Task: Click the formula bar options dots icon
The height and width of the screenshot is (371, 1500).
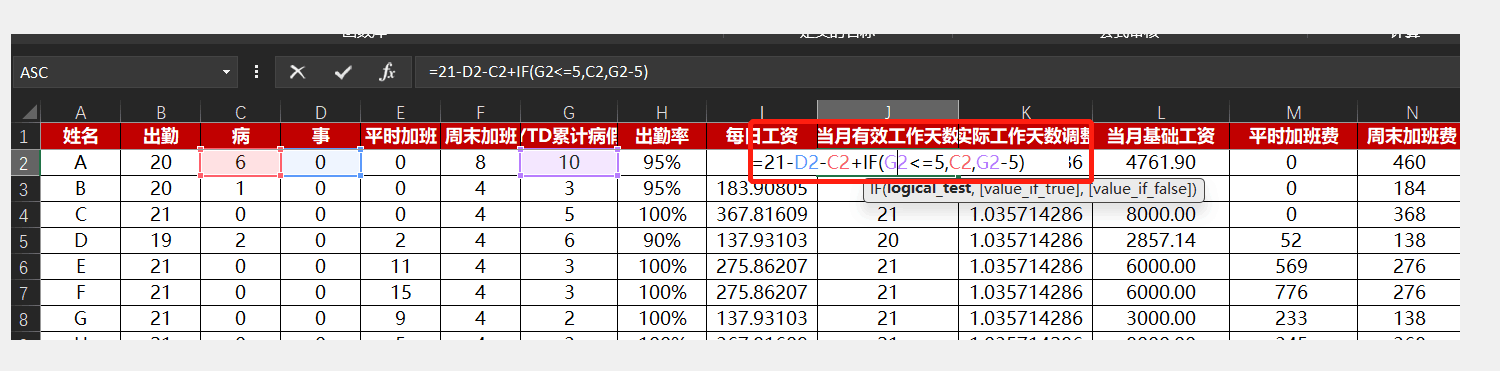Action: click(x=257, y=72)
